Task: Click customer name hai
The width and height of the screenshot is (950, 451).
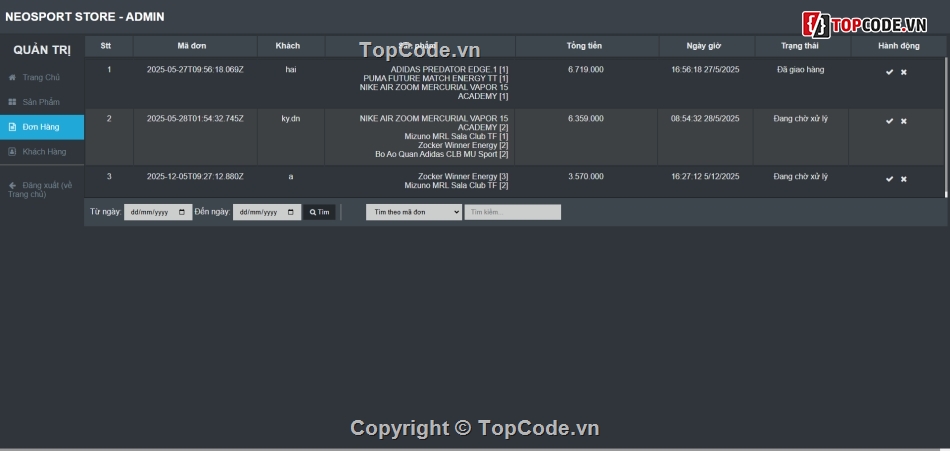Action: [291, 70]
